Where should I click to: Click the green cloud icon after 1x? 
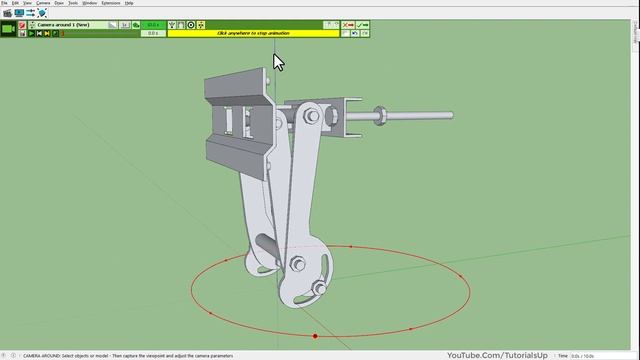click(136, 25)
